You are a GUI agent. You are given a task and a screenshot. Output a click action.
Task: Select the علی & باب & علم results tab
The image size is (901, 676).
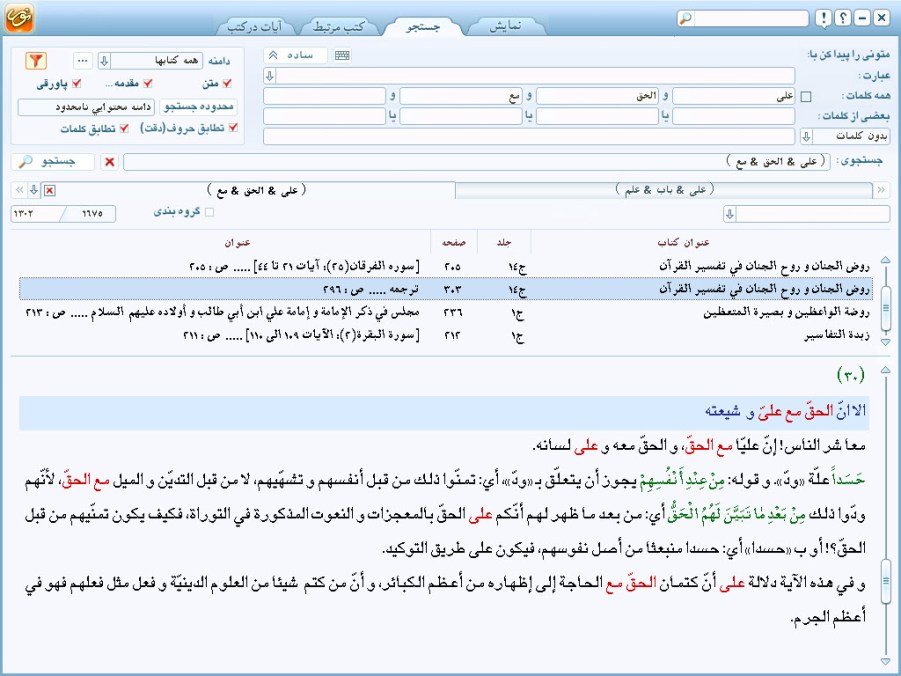[x=664, y=190]
